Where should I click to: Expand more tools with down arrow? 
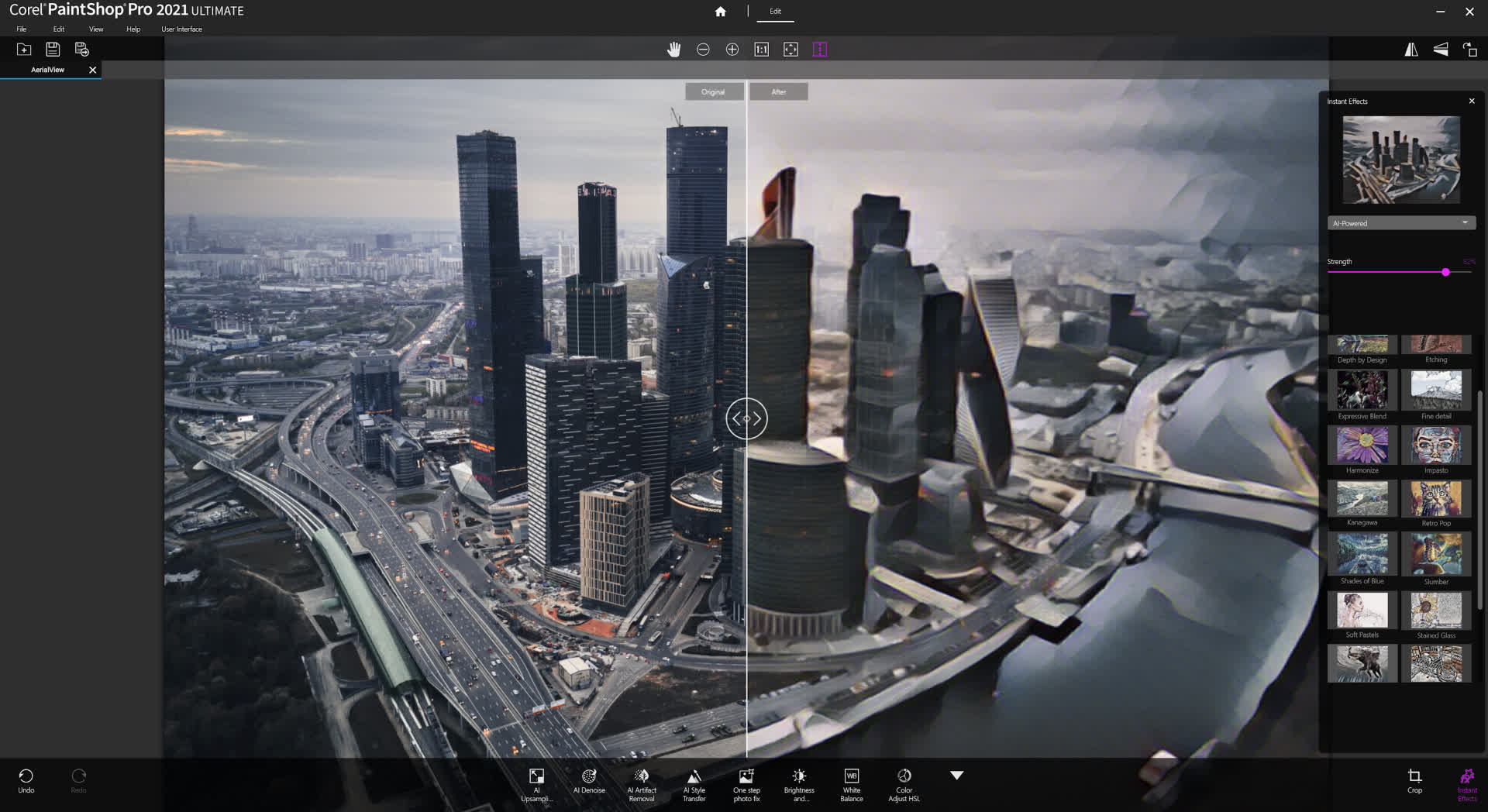(x=956, y=776)
